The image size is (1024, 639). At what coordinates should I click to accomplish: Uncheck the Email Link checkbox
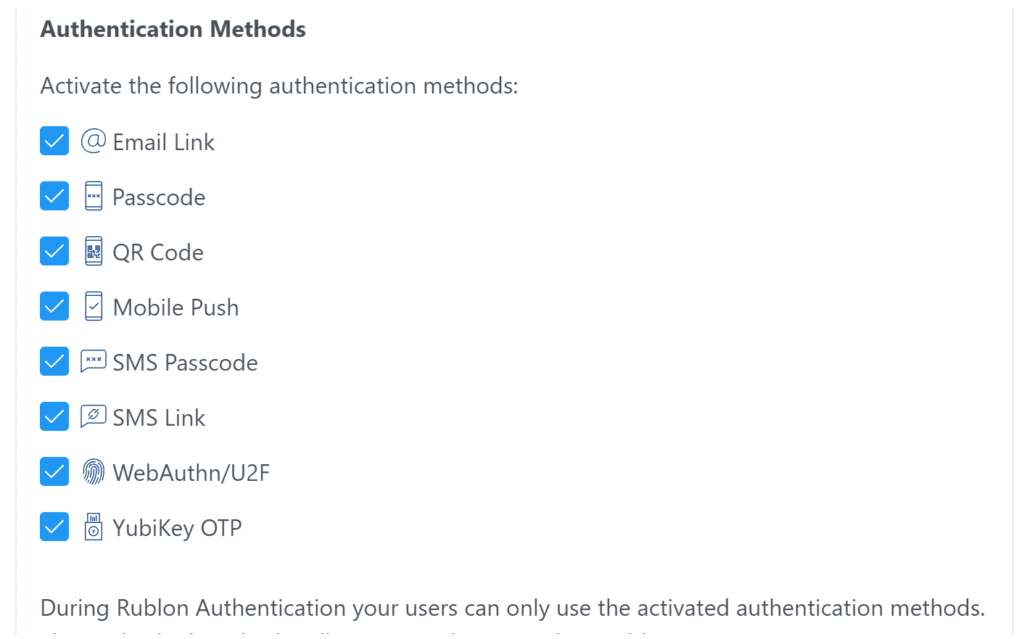point(54,142)
